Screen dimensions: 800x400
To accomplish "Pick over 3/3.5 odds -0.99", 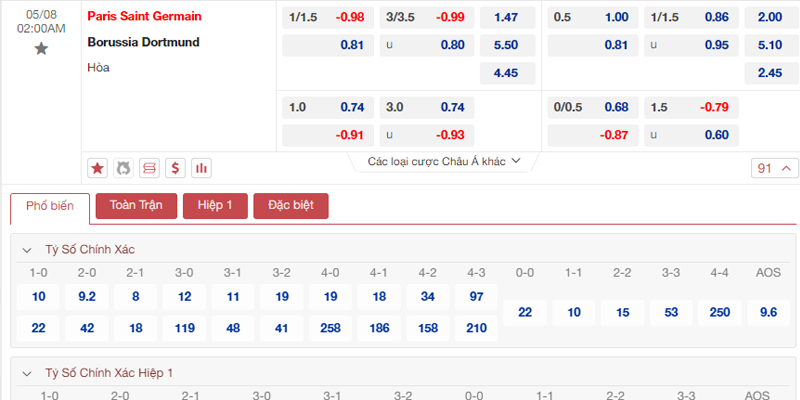I will coord(427,17).
